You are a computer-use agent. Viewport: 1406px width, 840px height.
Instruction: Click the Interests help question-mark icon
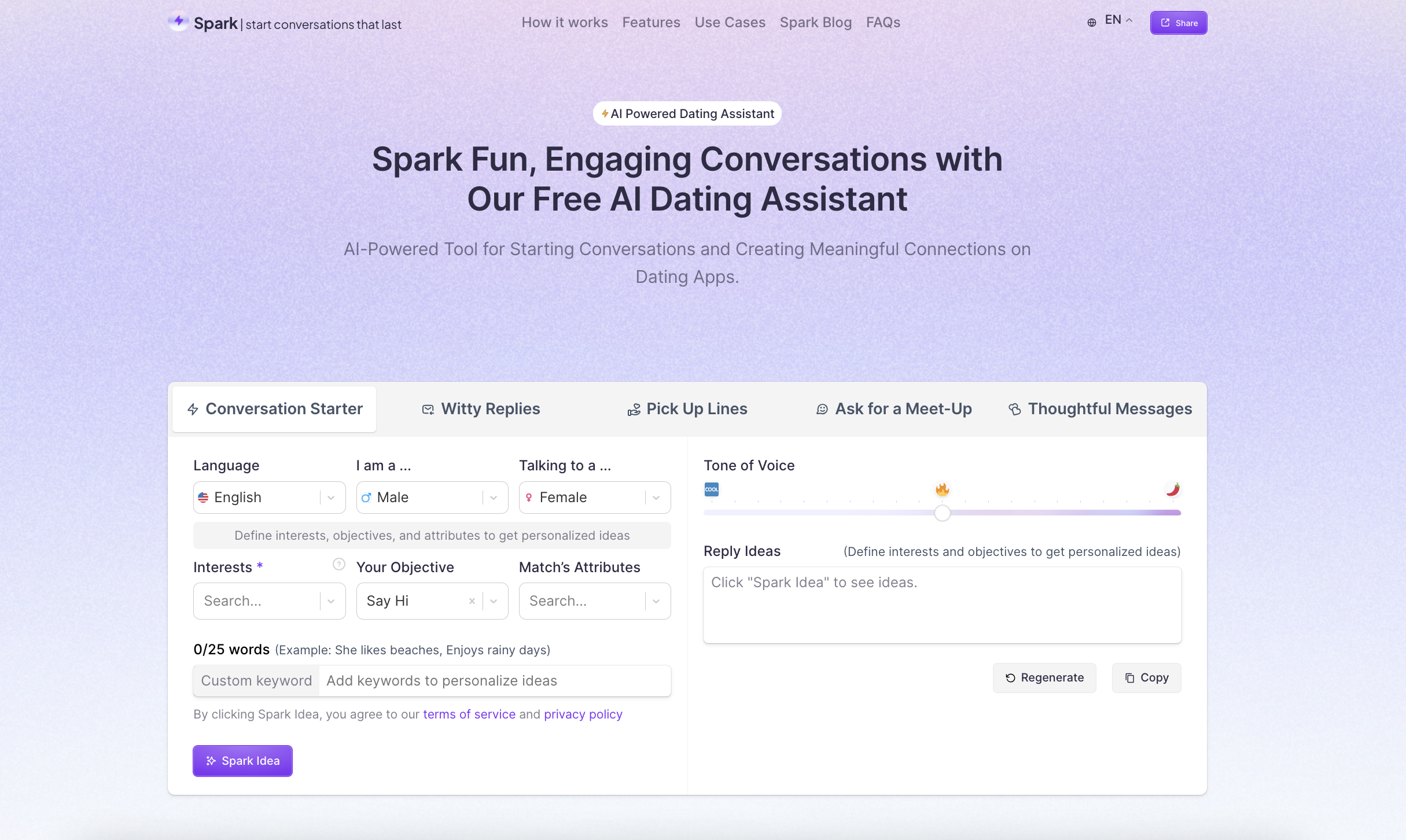point(339,564)
